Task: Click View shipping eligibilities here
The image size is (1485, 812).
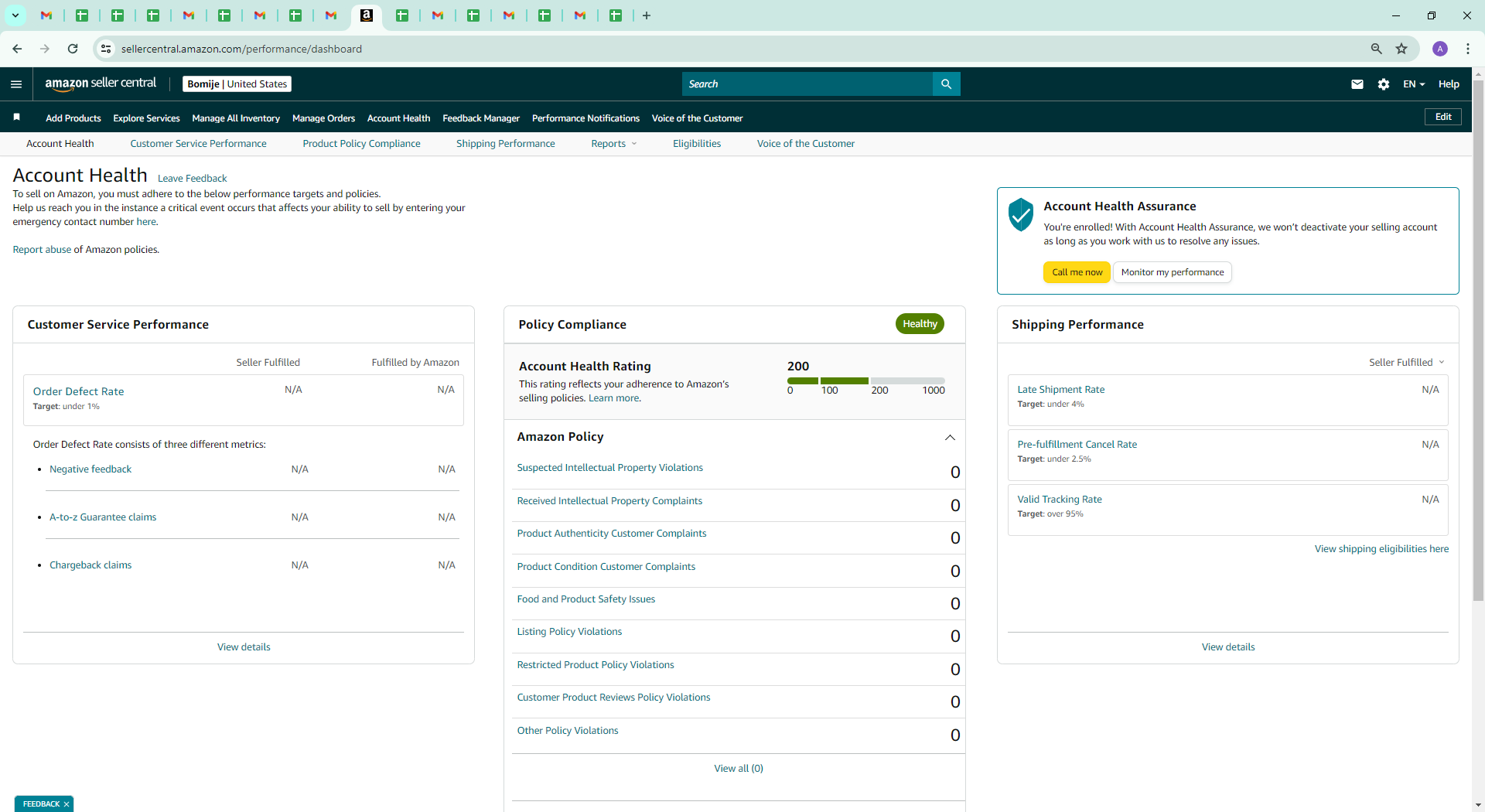Action: tap(1381, 549)
